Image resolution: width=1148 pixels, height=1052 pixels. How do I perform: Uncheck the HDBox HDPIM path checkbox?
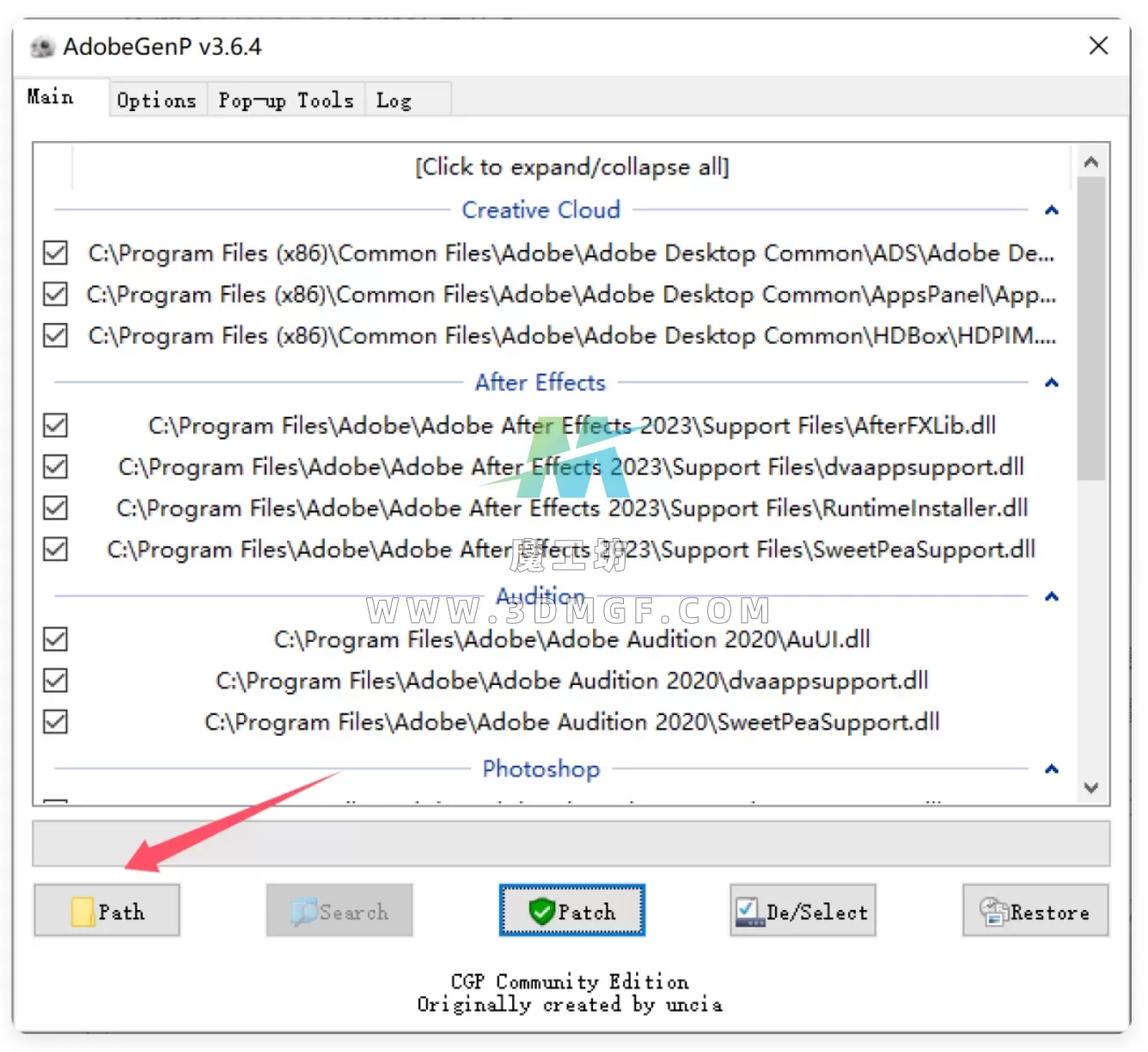click(56, 335)
